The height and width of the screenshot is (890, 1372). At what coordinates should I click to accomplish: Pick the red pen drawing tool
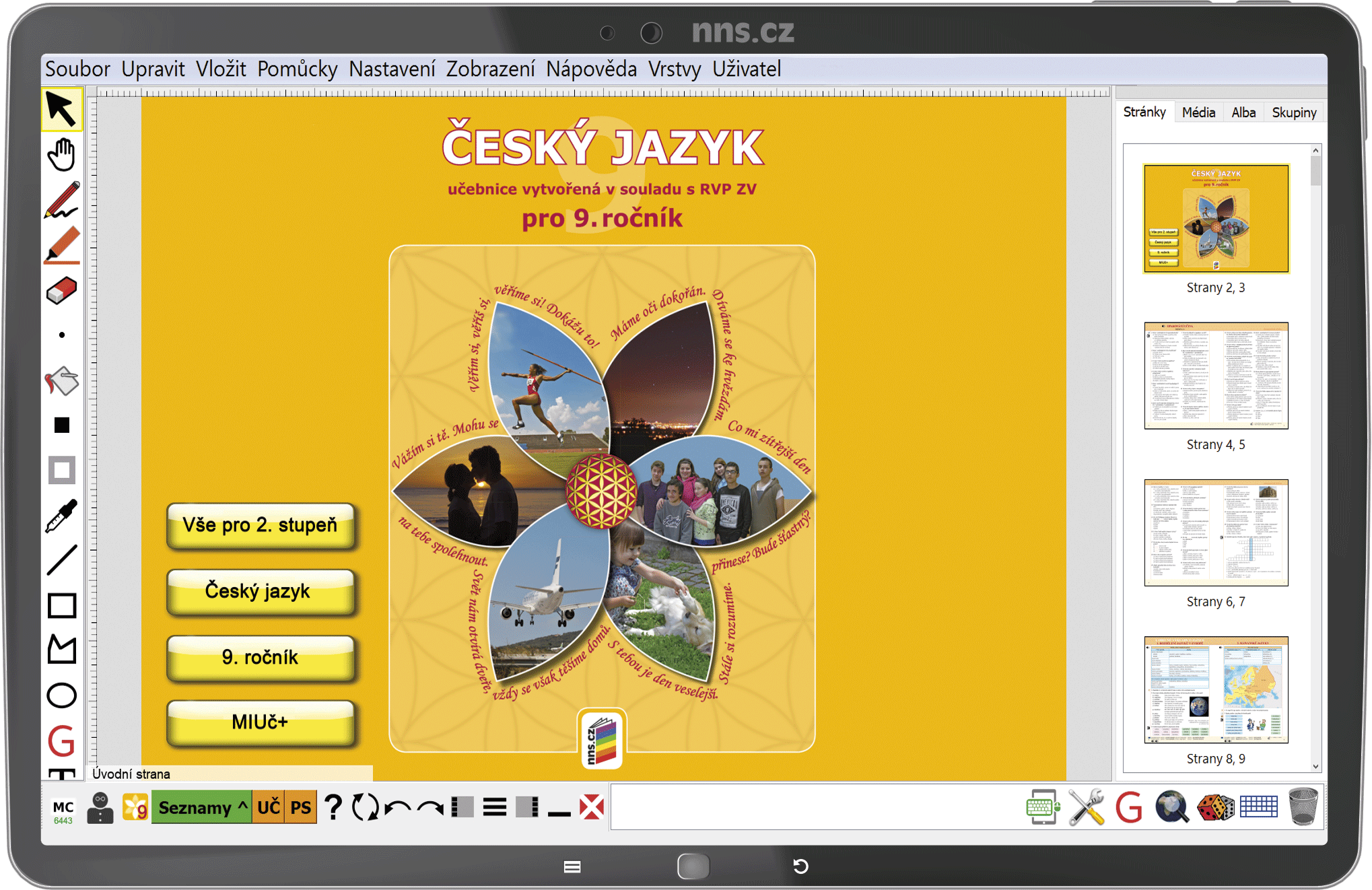61,200
